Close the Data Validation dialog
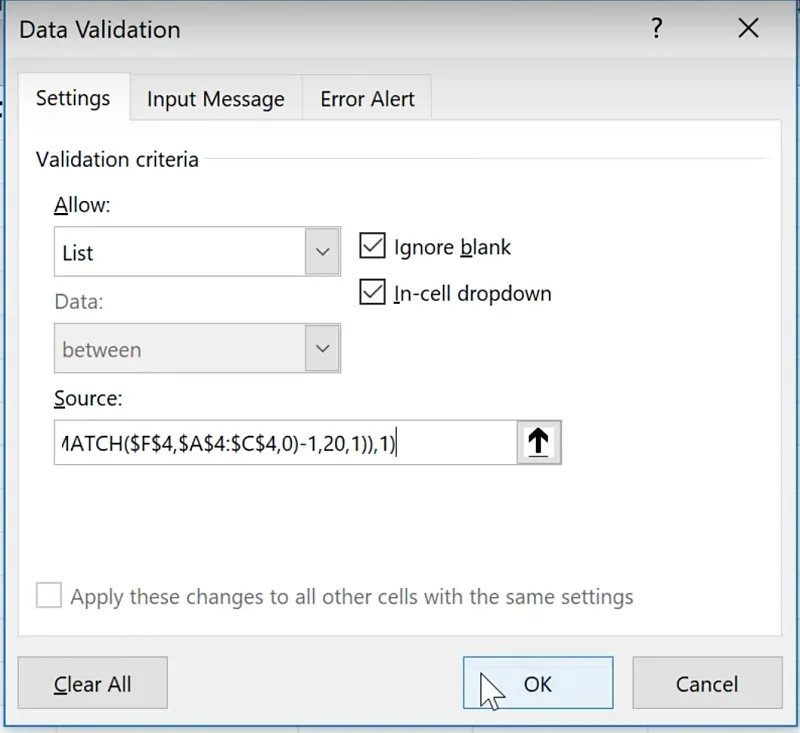The image size is (800, 733). (748, 29)
